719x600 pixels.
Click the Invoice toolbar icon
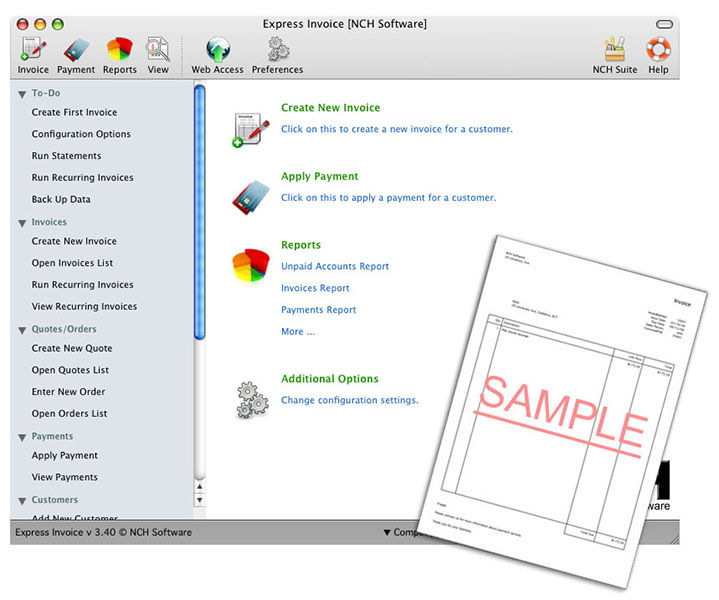(33, 50)
